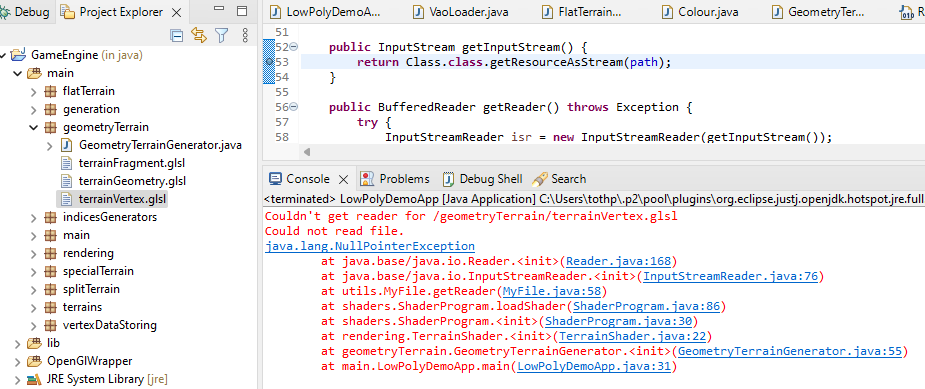Expand the flatTerrain package
The image size is (925, 389).
tap(34, 91)
